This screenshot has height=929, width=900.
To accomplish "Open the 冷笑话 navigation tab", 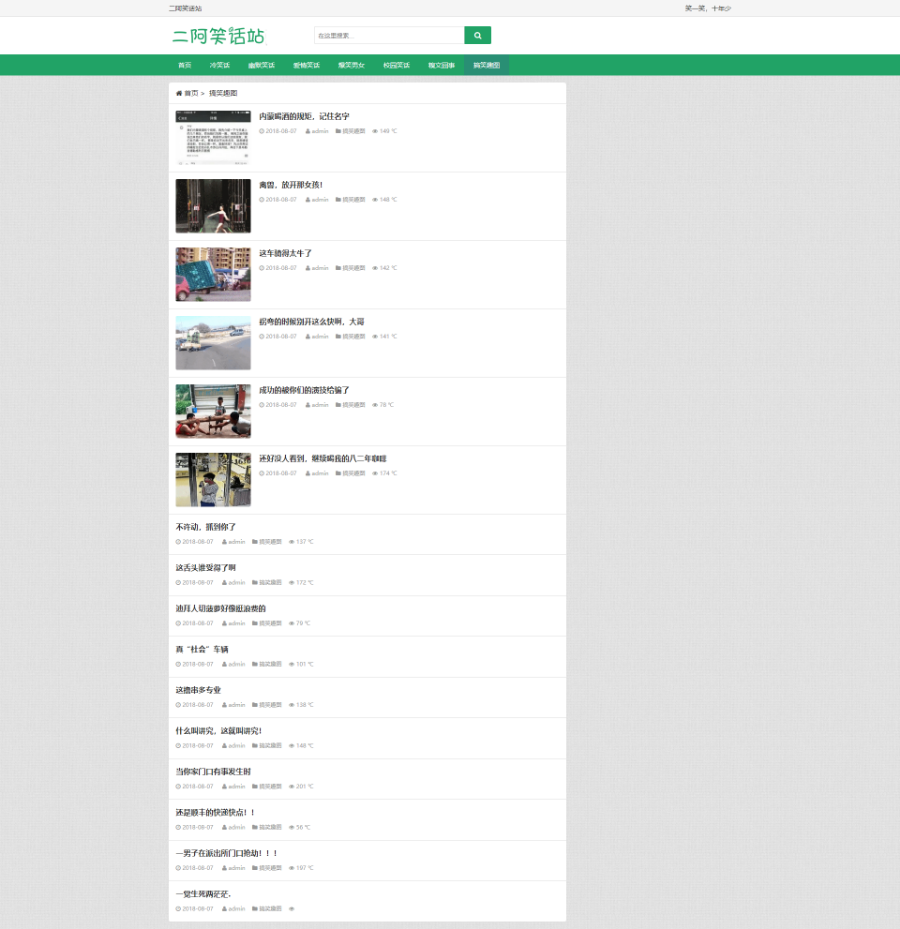I will [x=219, y=65].
